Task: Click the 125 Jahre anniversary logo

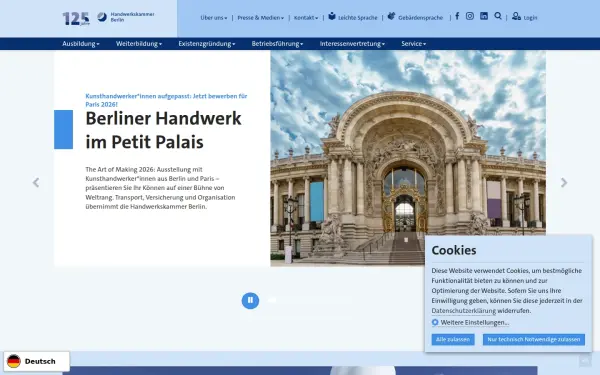Action: (76, 18)
